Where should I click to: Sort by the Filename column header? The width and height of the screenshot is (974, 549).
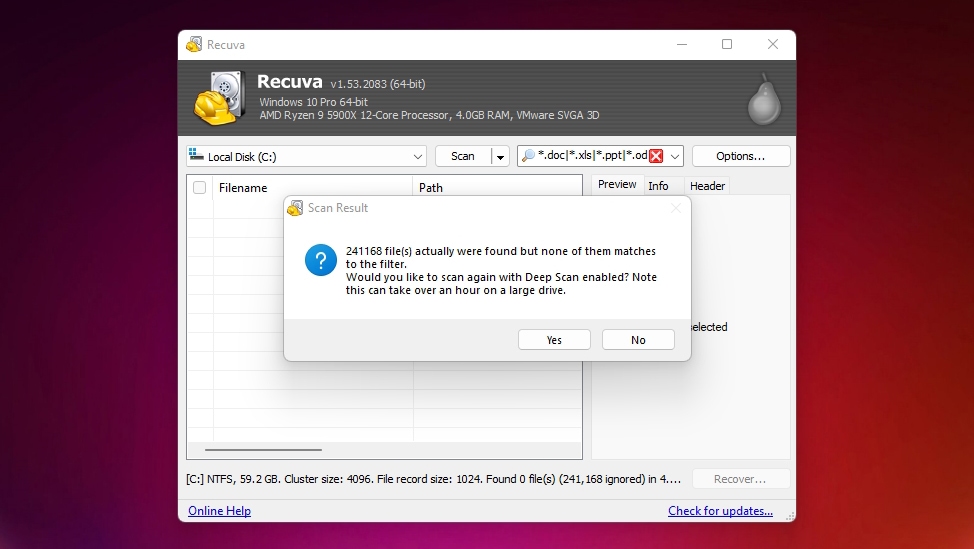[x=312, y=188]
